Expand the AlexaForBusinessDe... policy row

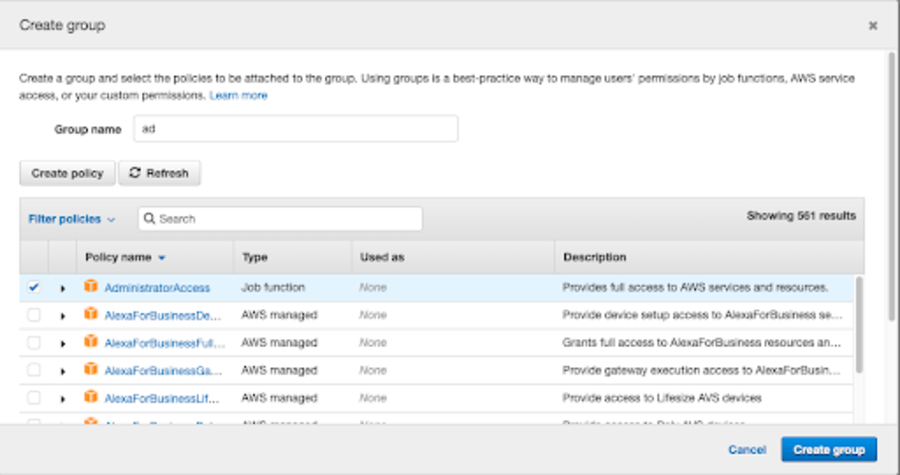pos(63,316)
